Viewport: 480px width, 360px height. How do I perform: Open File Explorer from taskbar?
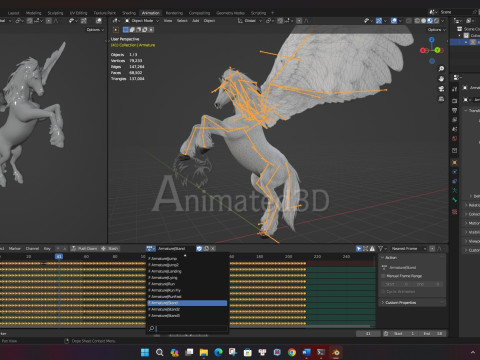point(204,352)
